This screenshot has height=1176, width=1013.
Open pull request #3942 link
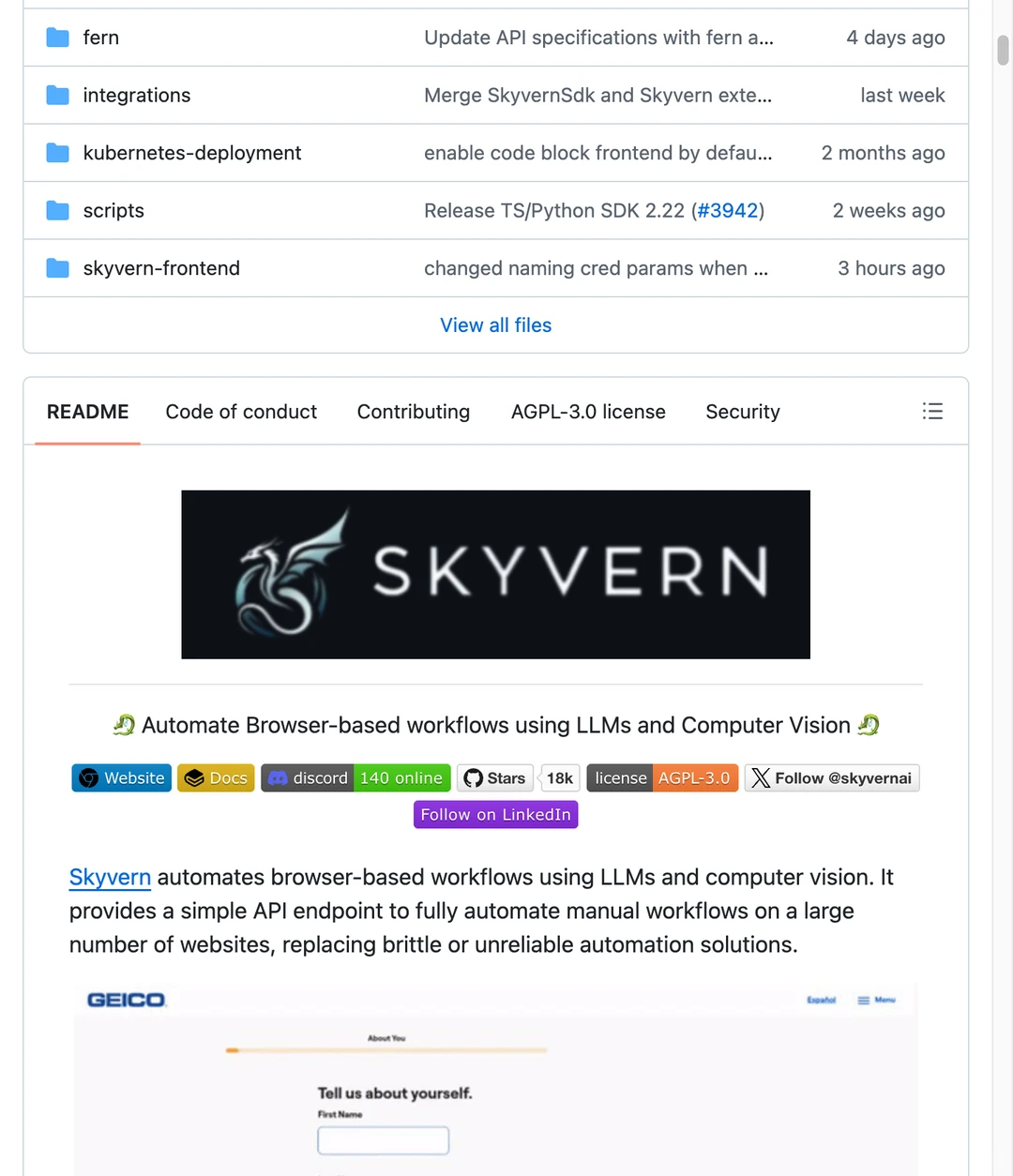pos(728,211)
